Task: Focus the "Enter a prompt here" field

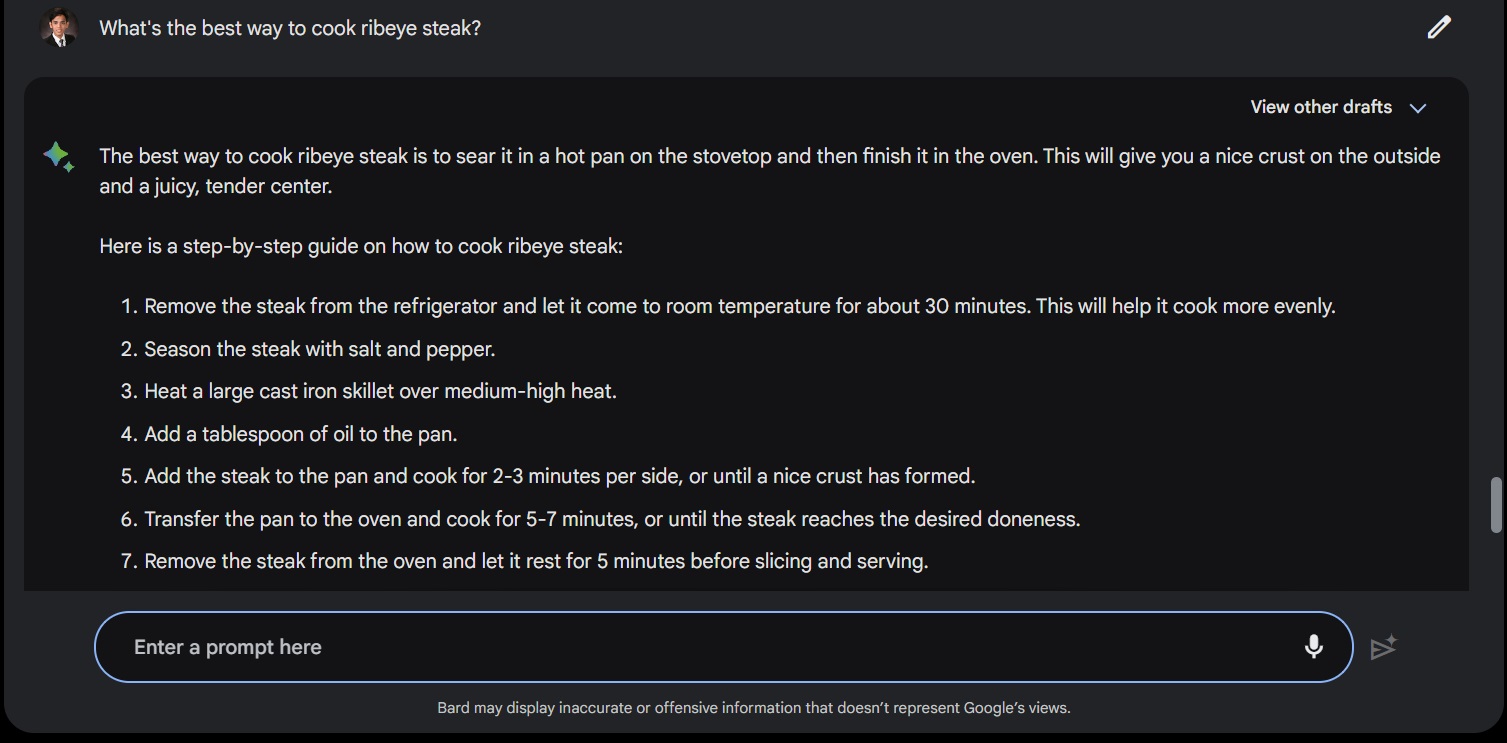Action: point(700,647)
